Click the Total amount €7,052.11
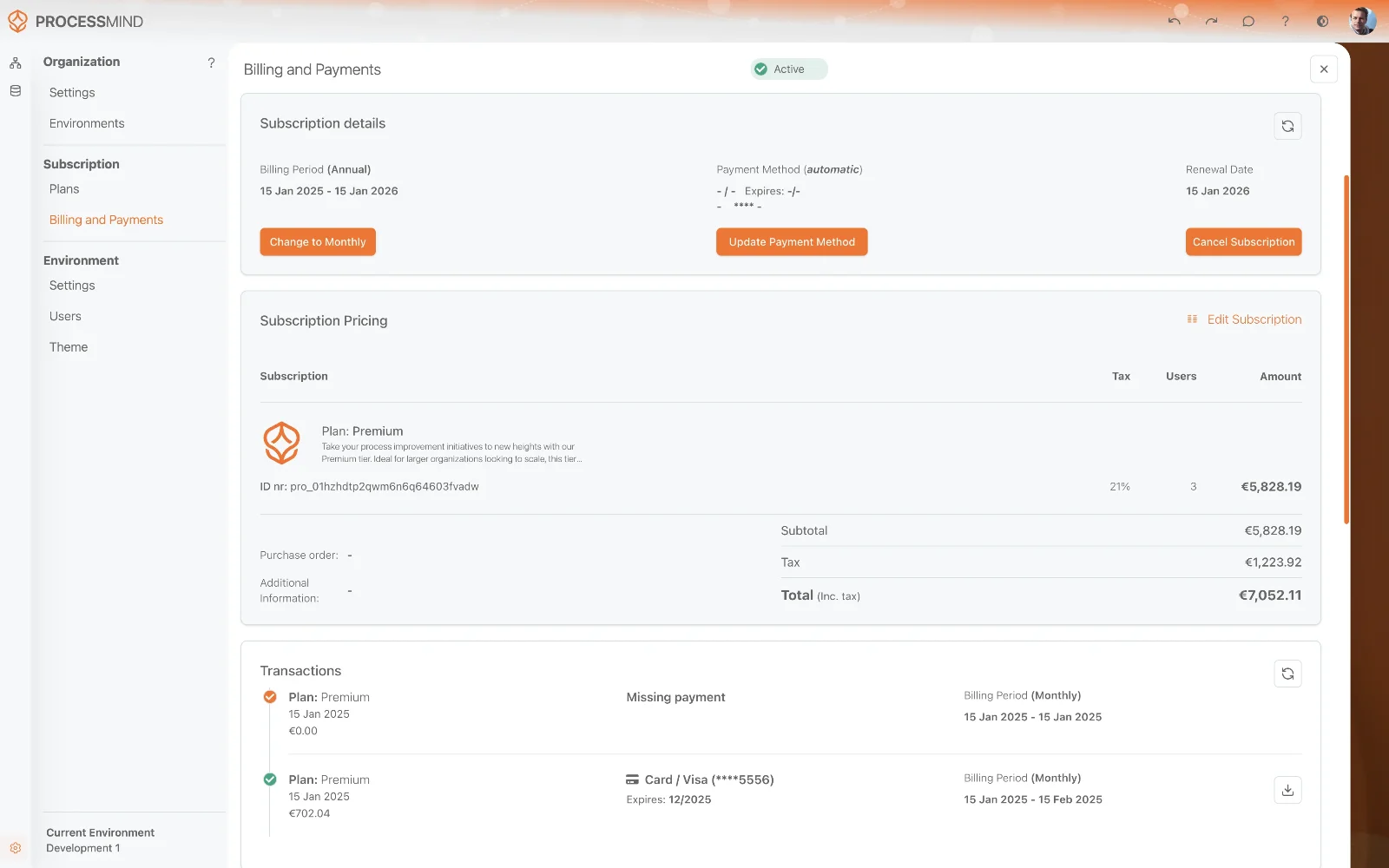The width and height of the screenshot is (1389, 868). pos(1270,595)
